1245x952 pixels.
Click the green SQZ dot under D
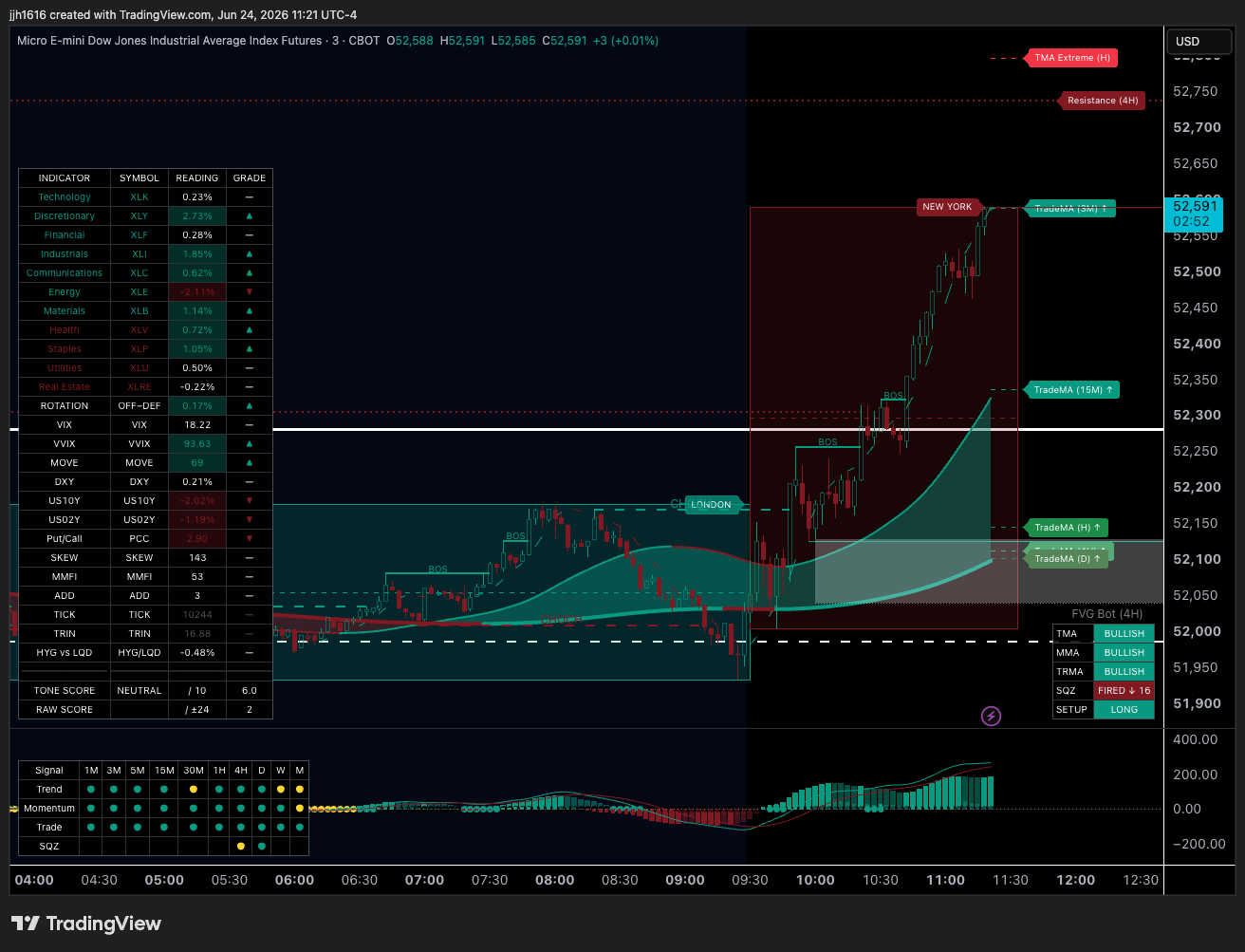(x=261, y=846)
